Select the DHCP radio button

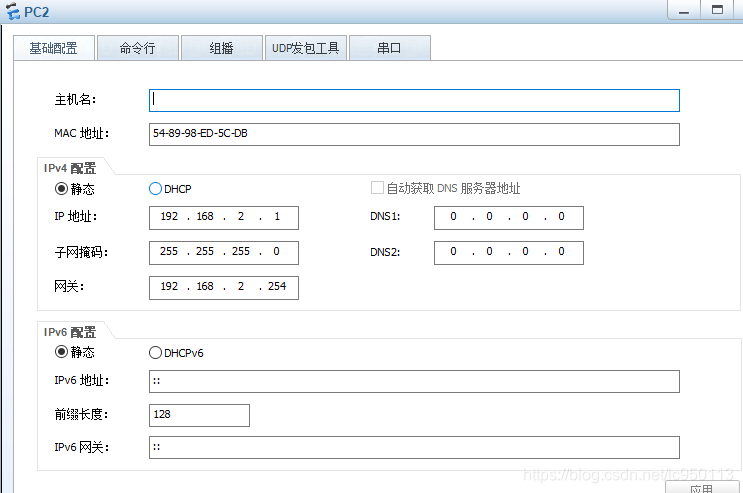[155, 189]
